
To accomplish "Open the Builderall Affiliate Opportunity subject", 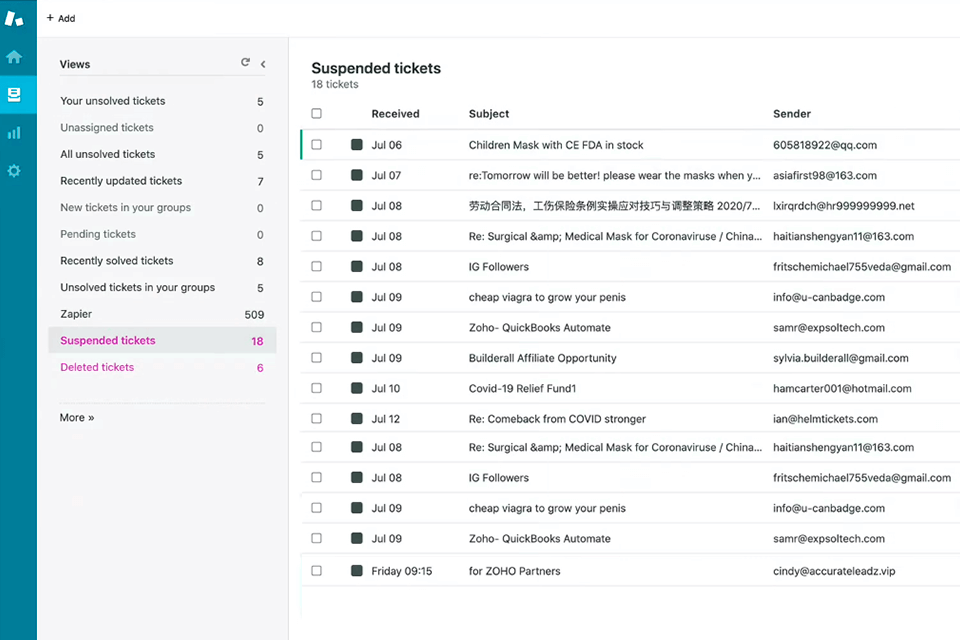I will (542, 358).
